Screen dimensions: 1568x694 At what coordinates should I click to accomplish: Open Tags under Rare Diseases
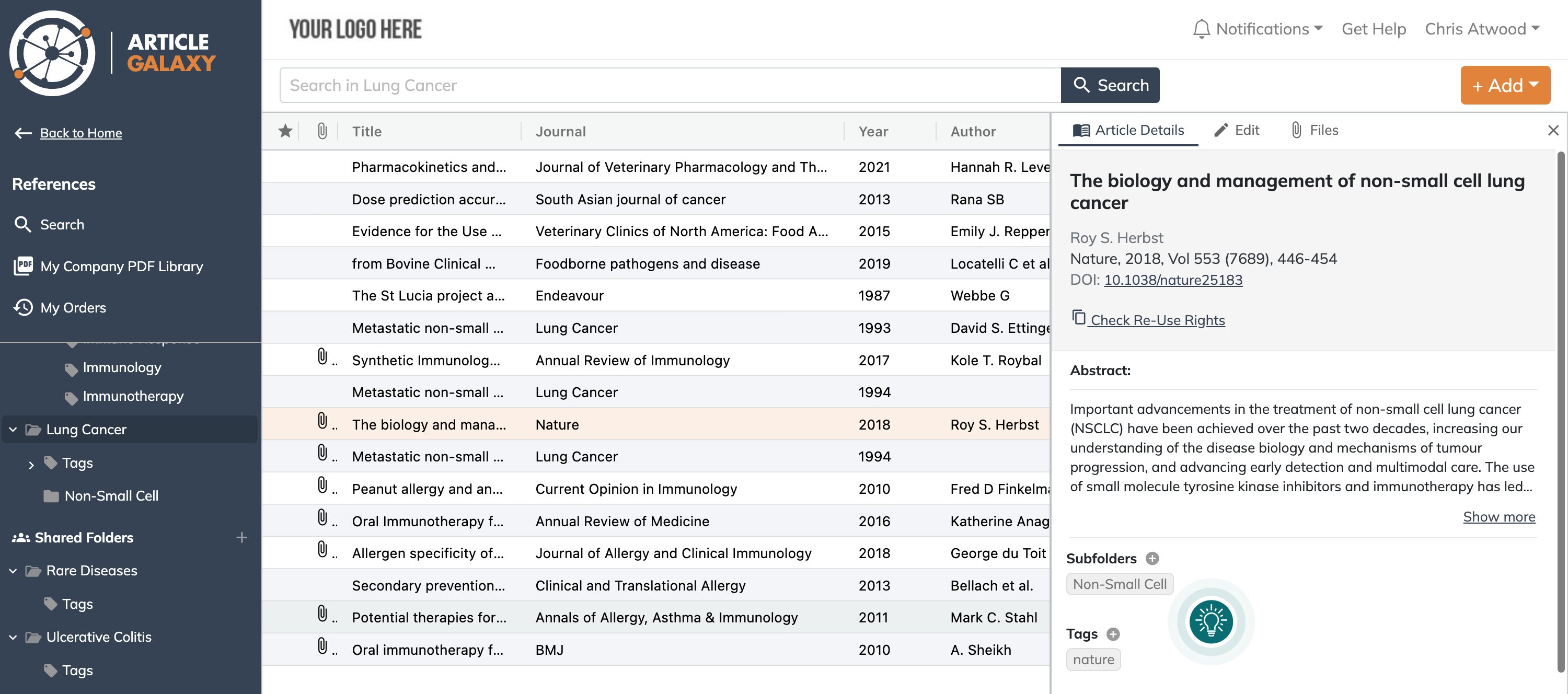tap(77, 605)
